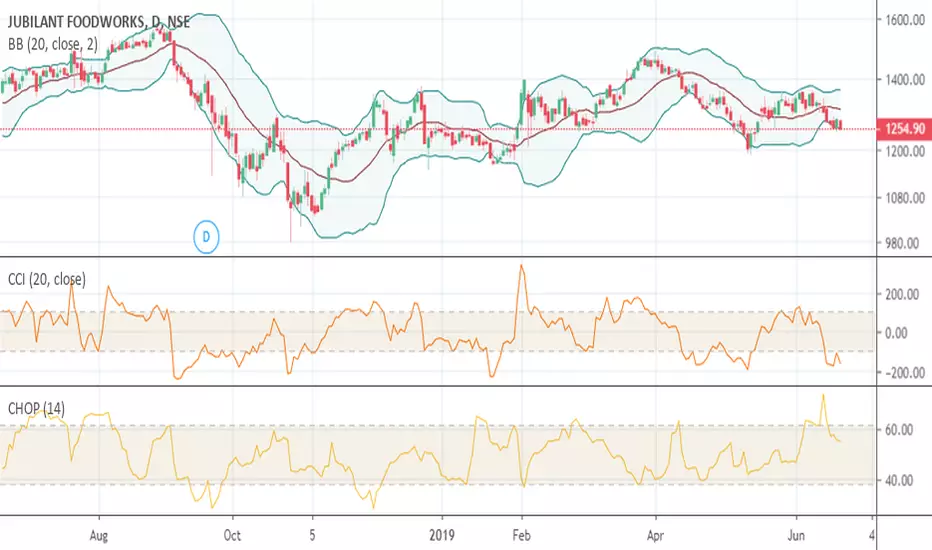Click the 1600.00 price axis label

pos(905,20)
